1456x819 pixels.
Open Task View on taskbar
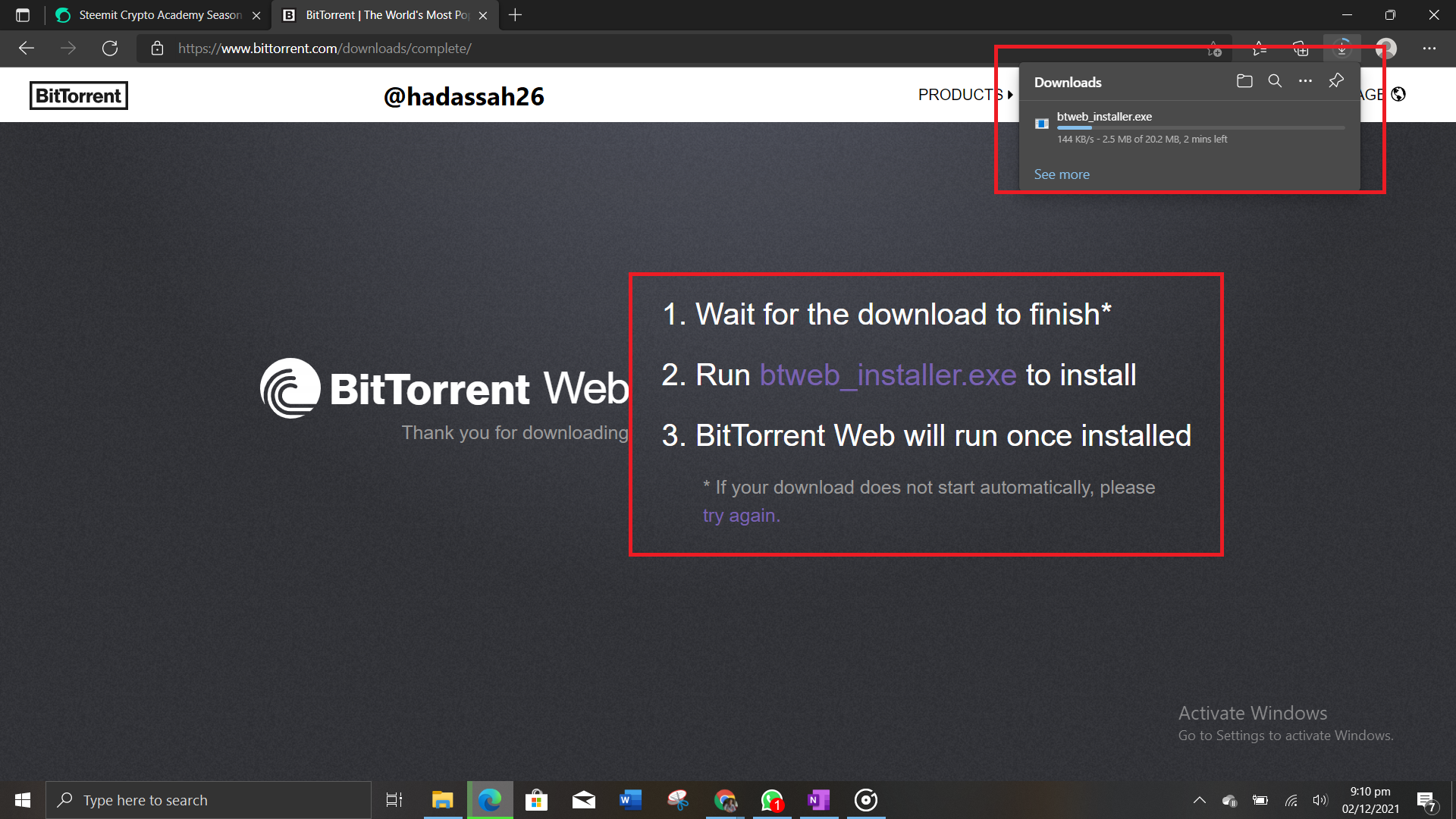[x=394, y=800]
